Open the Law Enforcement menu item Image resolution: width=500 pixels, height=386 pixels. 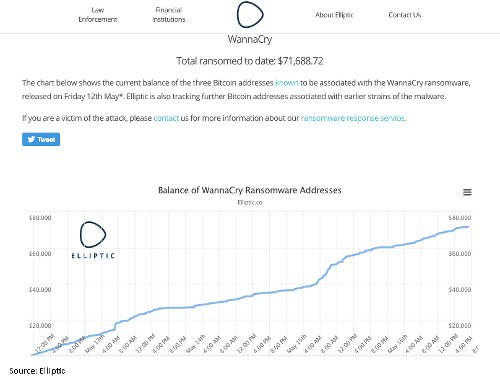pyautogui.click(x=98, y=15)
